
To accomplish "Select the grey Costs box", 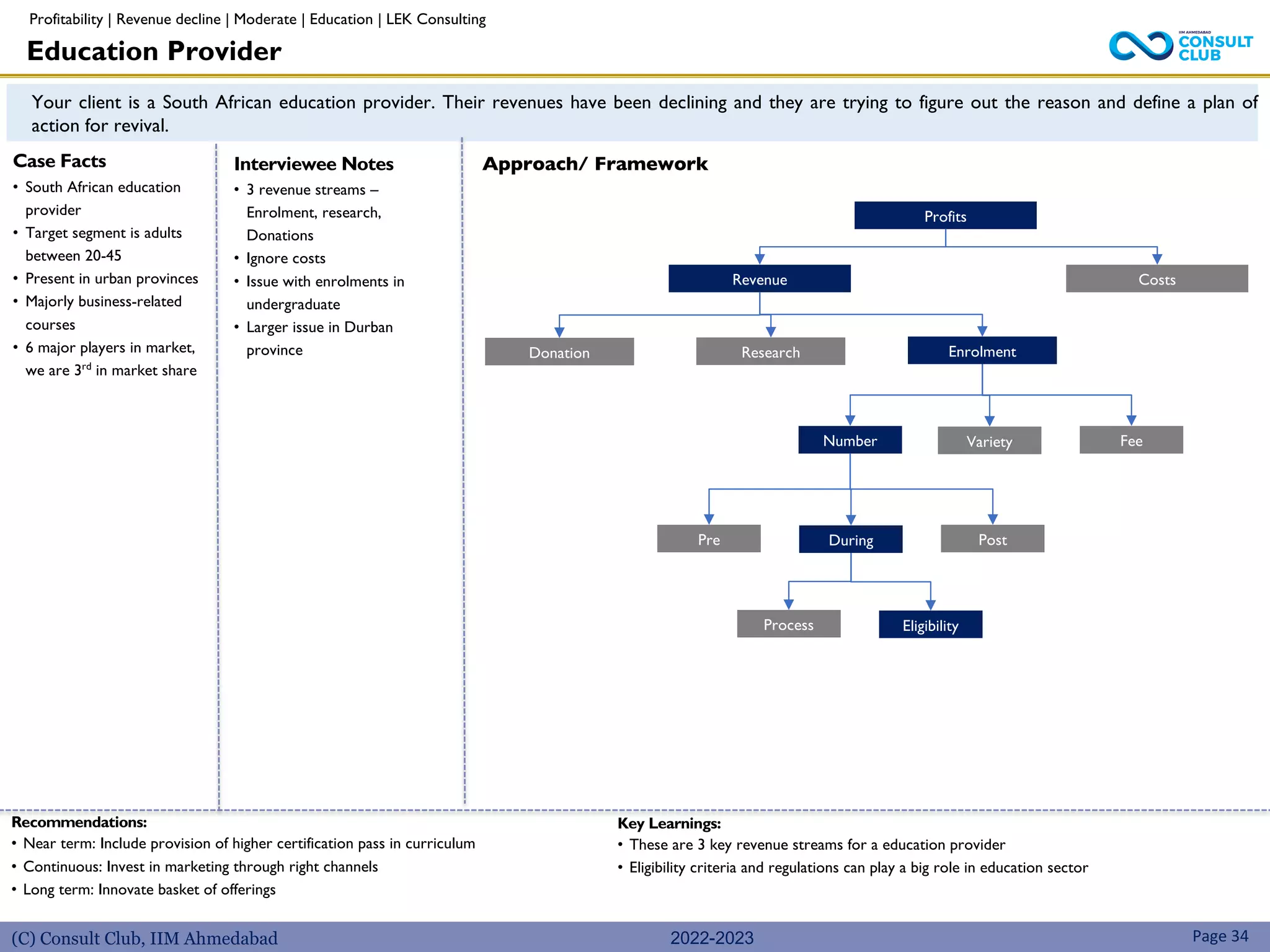I will click(1157, 279).
